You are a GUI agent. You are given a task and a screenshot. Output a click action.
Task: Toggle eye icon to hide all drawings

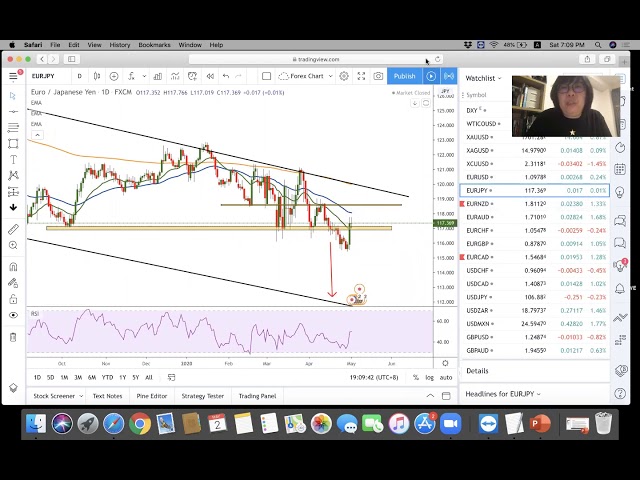point(13,315)
